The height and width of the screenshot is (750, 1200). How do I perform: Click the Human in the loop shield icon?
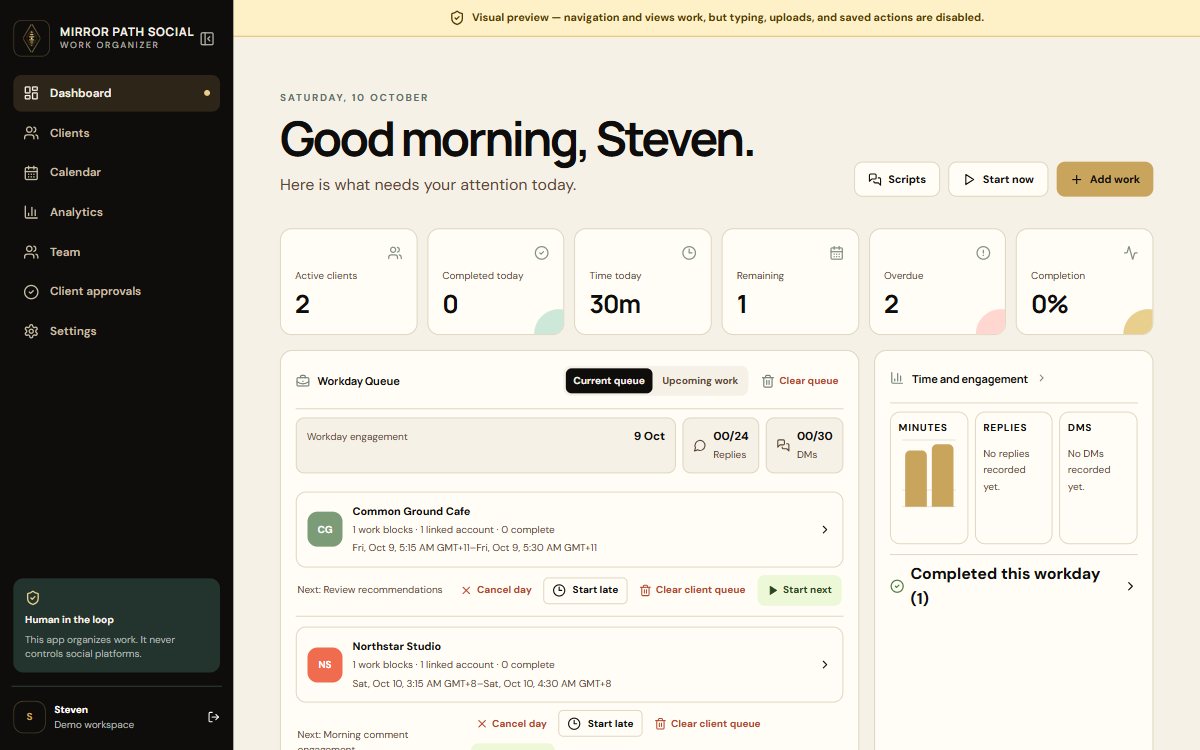[x=33, y=597]
